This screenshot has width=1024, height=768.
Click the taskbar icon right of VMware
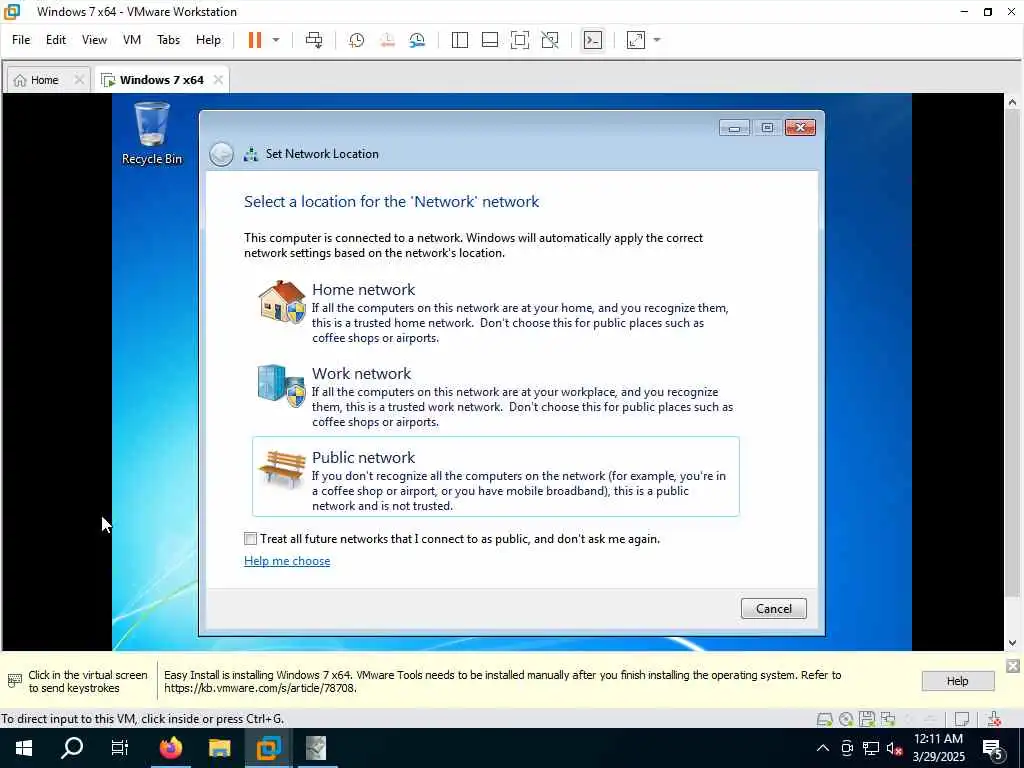click(x=316, y=748)
